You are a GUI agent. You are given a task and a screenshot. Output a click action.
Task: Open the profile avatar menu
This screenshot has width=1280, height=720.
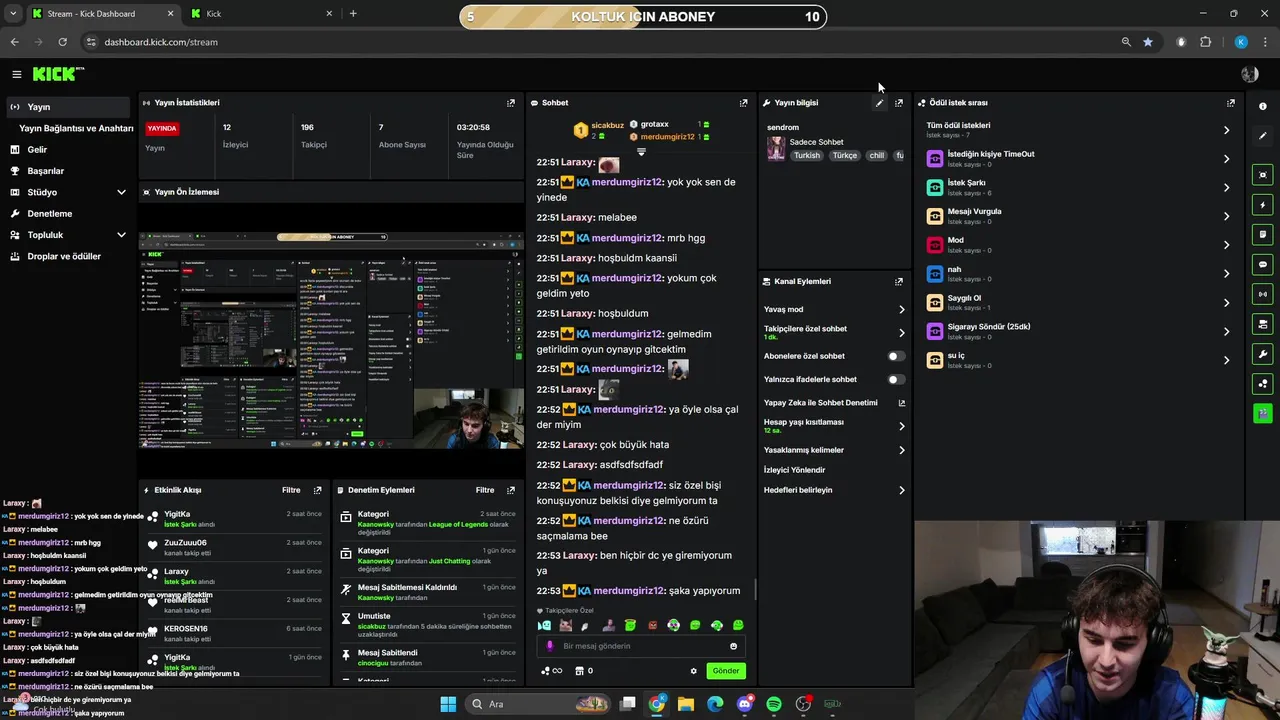pos(1249,74)
